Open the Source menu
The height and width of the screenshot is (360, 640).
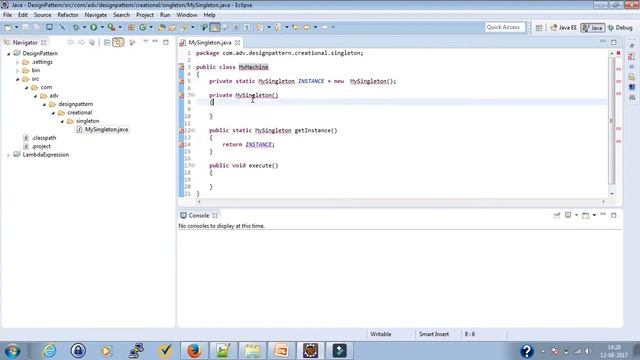pyautogui.click(x=42, y=15)
